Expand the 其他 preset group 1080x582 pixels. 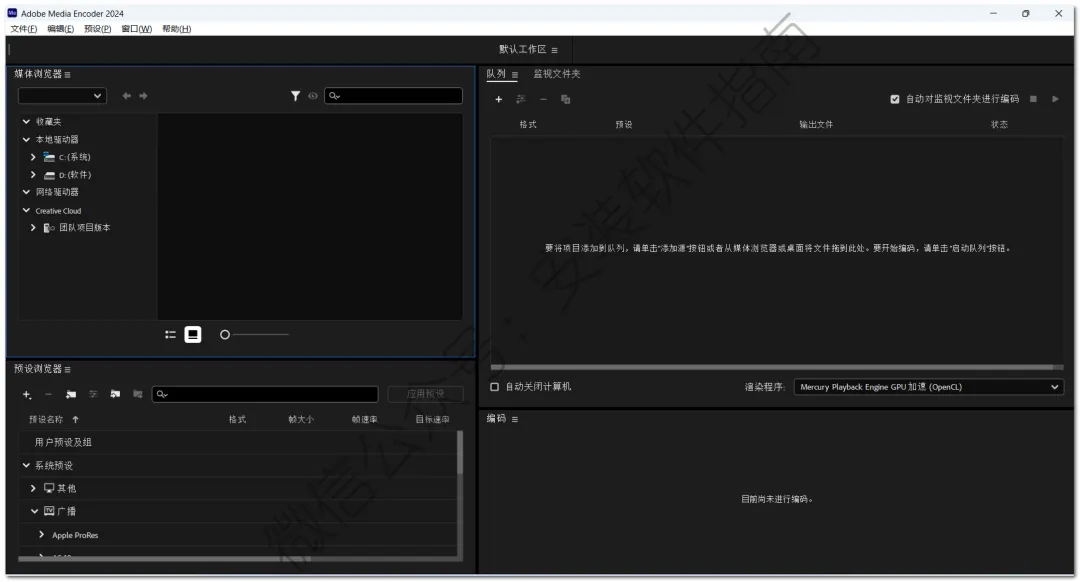pyautogui.click(x=33, y=488)
